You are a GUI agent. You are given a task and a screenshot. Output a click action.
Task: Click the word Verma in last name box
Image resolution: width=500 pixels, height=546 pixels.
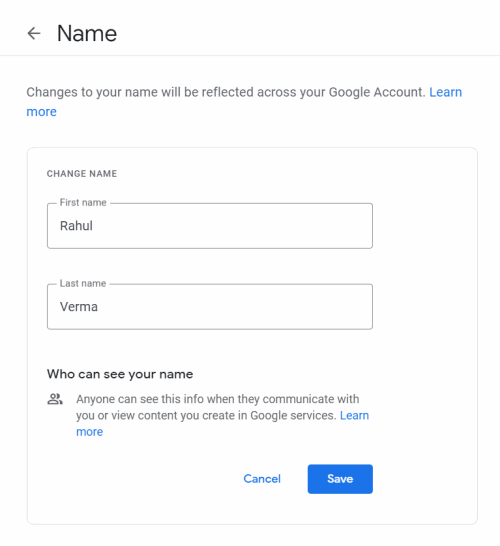point(79,306)
